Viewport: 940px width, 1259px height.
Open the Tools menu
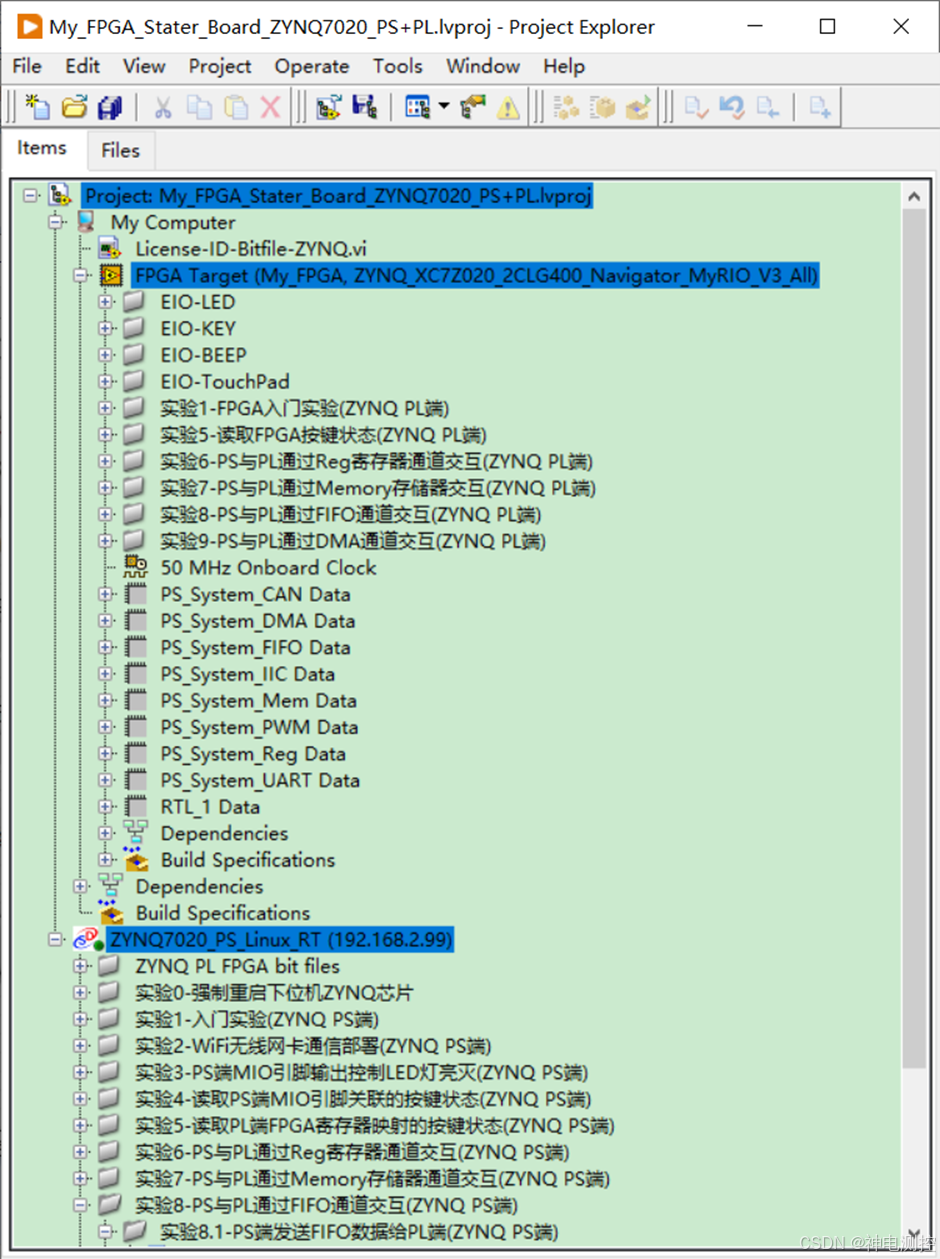(x=397, y=66)
